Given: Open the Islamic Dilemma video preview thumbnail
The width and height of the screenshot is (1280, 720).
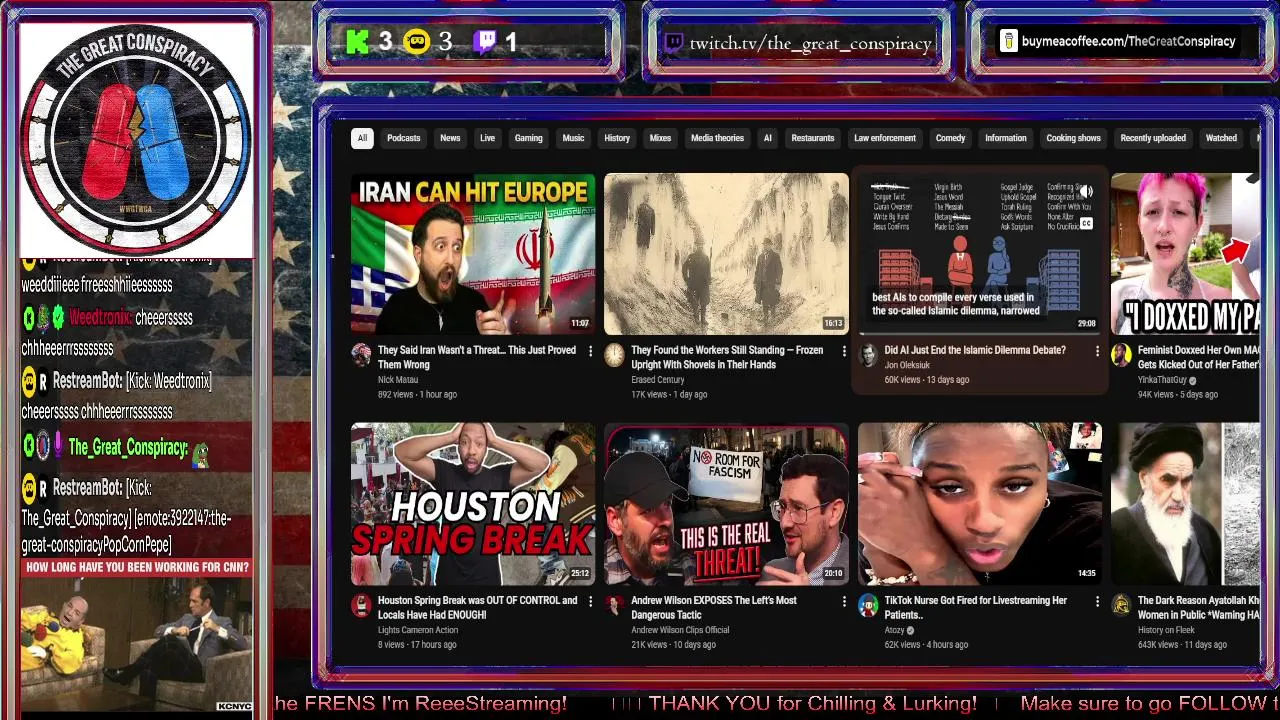Looking at the screenshot, I should click(980, 254).
